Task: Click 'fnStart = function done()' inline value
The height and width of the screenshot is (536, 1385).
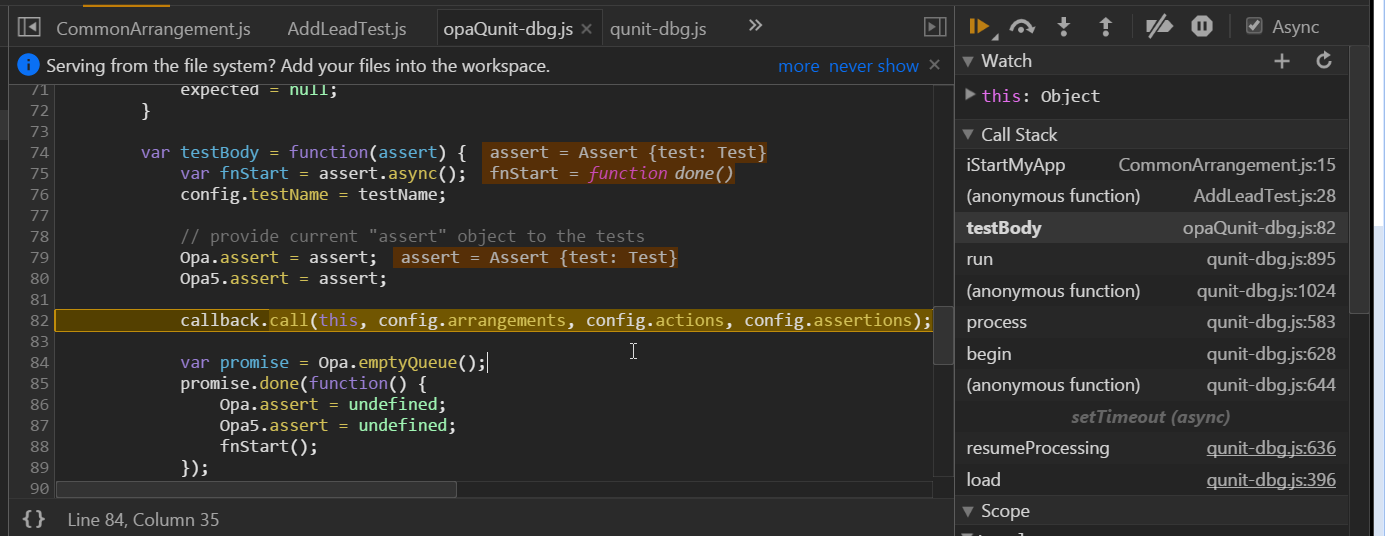Action: click(x=608, y=173)
